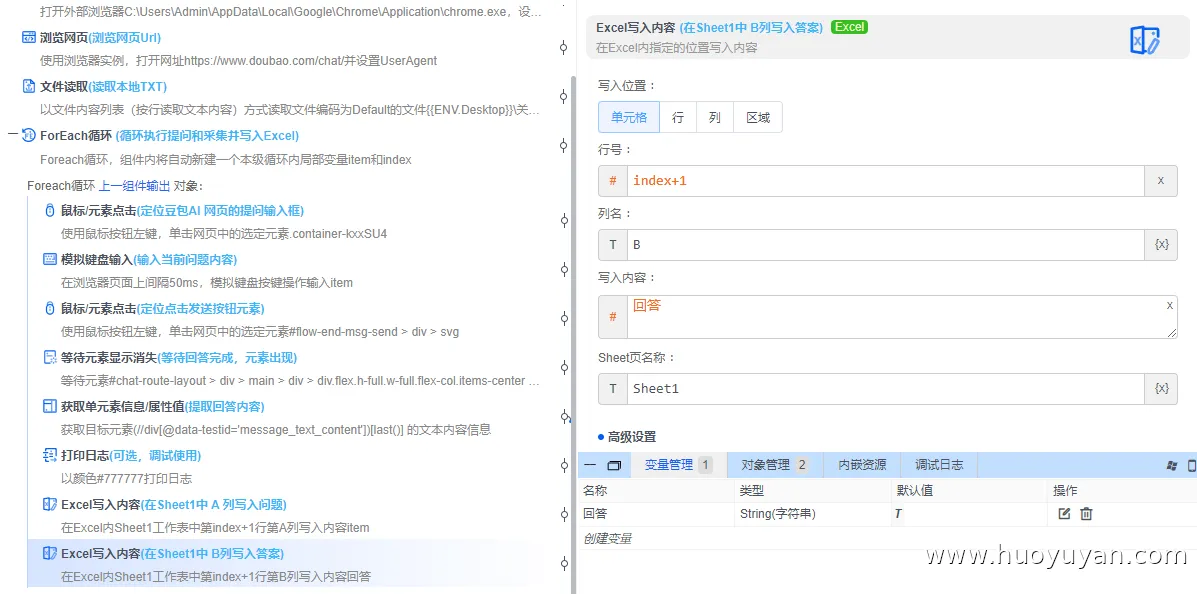Click mouse icon of 定位点击发送按钮元素 step
The image size is (1197, 594).
pos(50,308)
